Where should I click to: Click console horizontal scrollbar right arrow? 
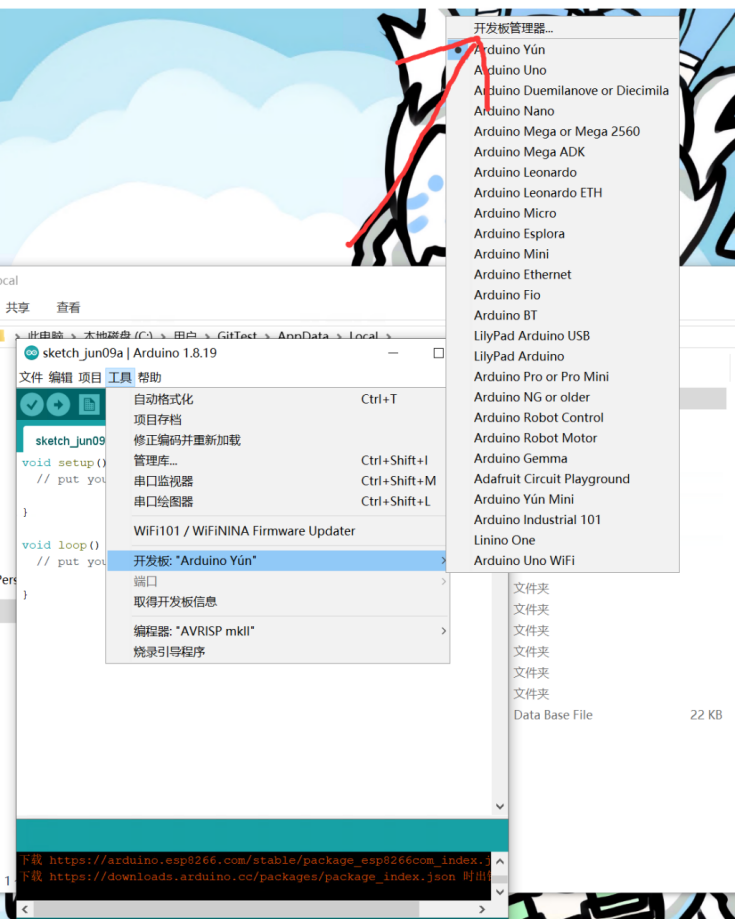[482, 910]
